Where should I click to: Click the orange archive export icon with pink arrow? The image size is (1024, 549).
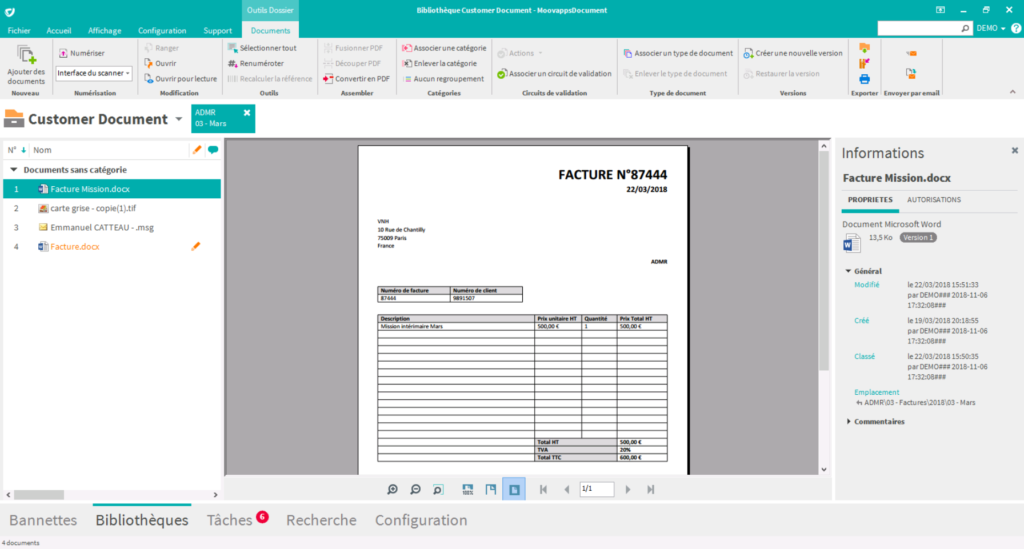[x=864, y=64]
